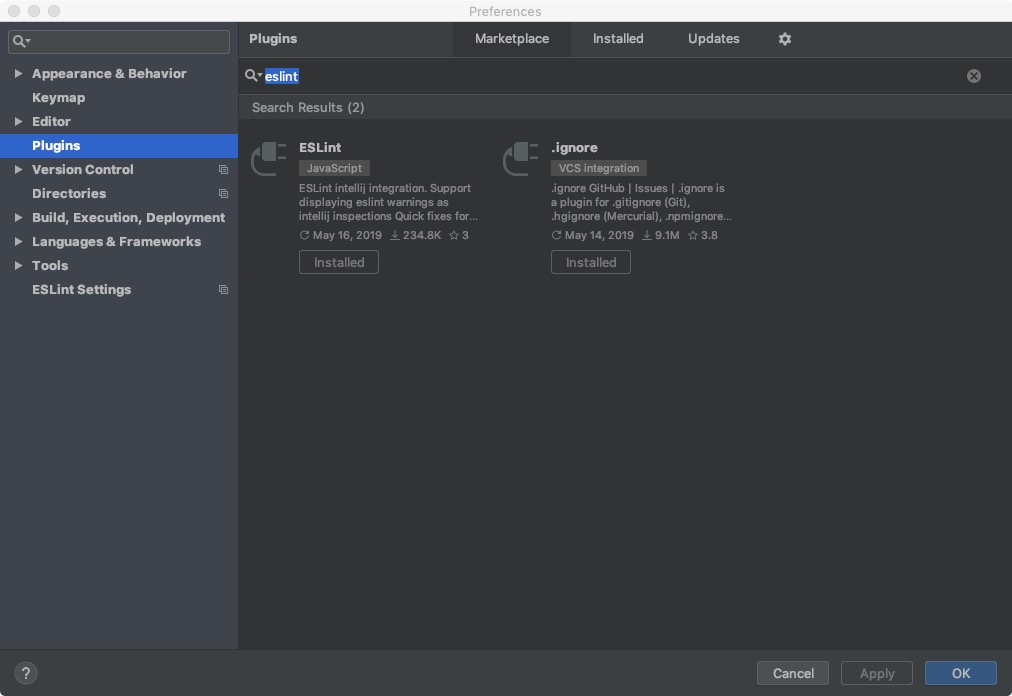1012x696 pixels.
Task: Open the .ignore plugin title
Action: [x=574, y=148]
